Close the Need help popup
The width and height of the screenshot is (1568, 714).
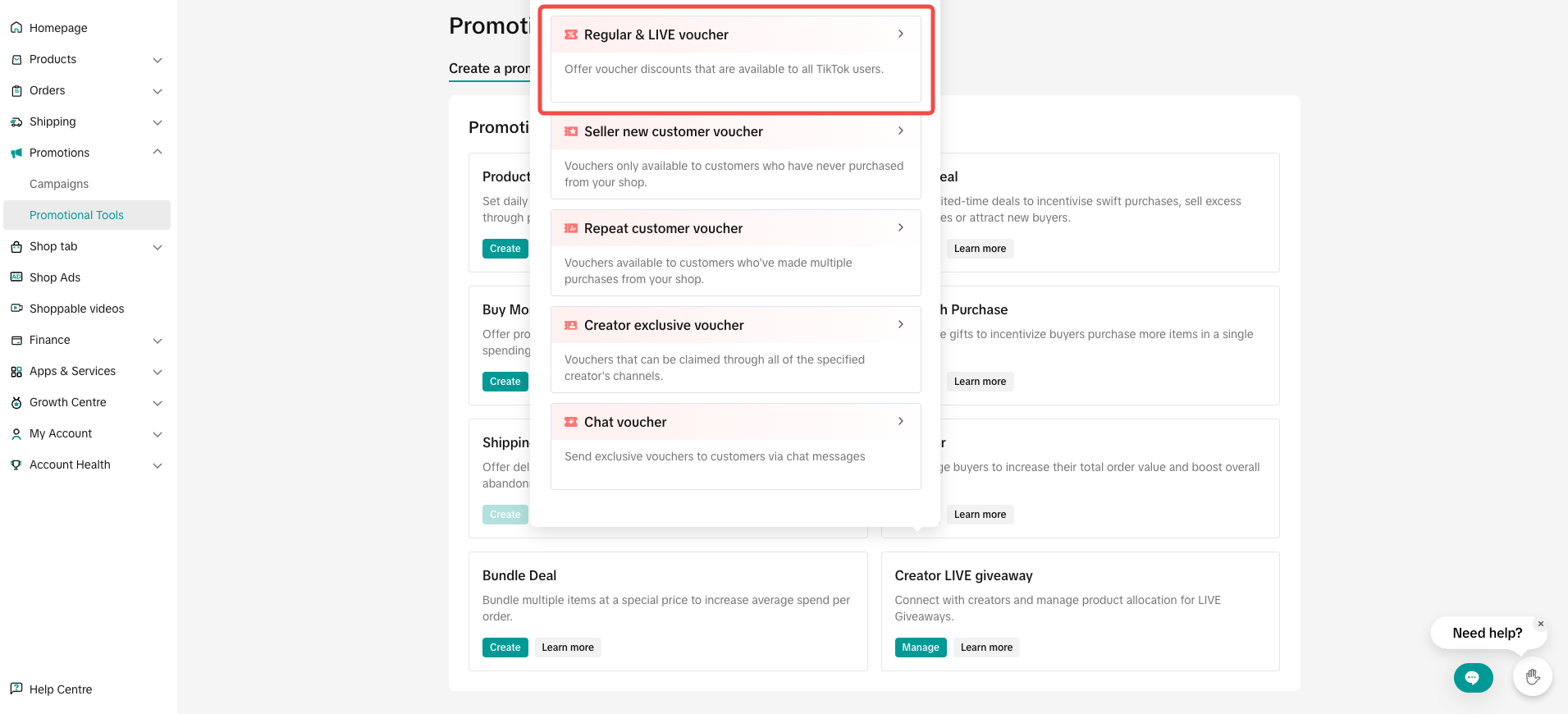pyautogui.click(x=1541, y=624)
